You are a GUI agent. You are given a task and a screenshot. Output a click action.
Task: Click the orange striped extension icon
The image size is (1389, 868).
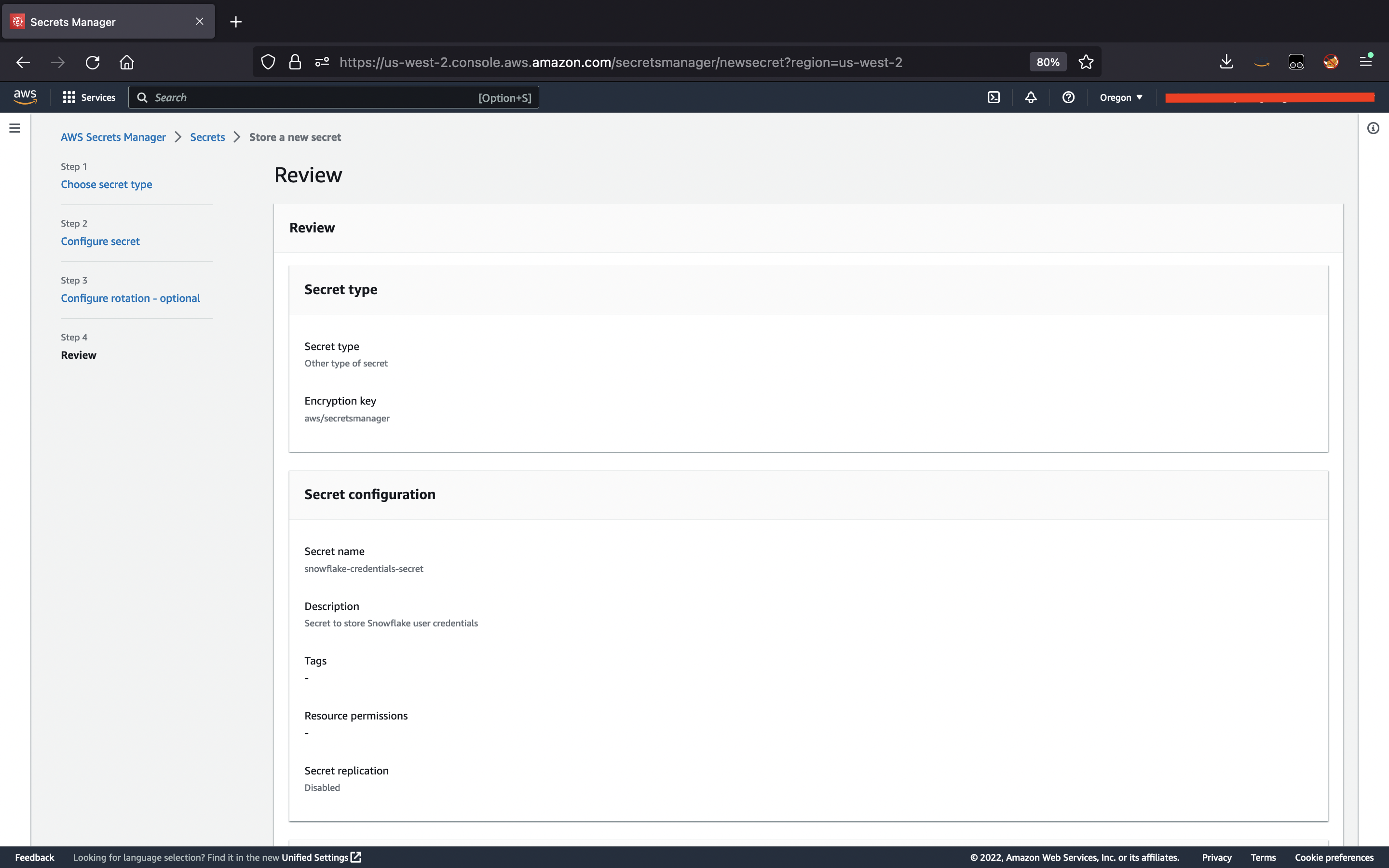[1331, 62]
